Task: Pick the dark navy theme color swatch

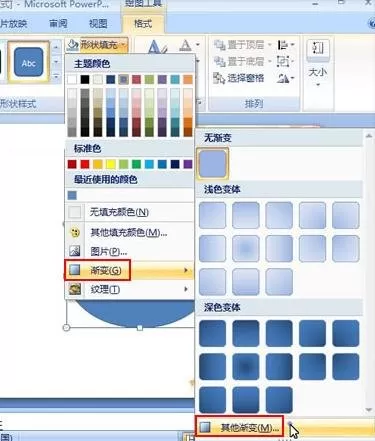Action: tap(111, 79)
